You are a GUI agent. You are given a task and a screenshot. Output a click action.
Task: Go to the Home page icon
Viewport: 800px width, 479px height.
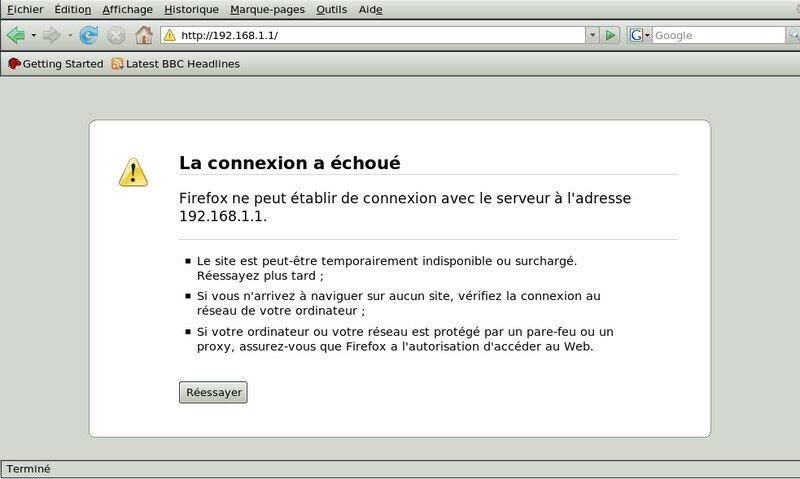point(144,35)
